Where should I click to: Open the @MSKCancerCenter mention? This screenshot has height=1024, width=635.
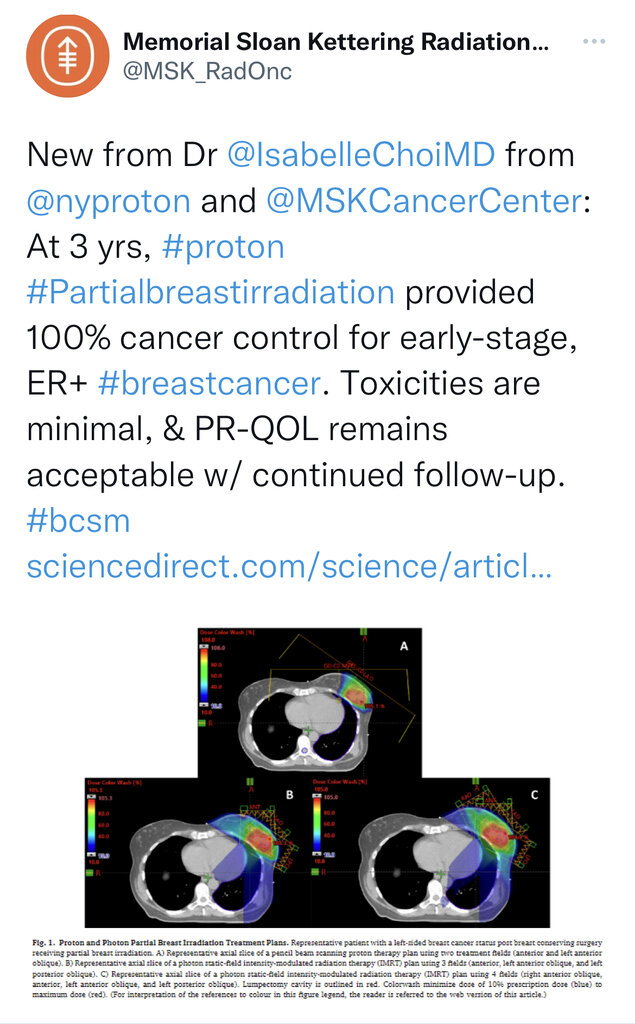423,201
